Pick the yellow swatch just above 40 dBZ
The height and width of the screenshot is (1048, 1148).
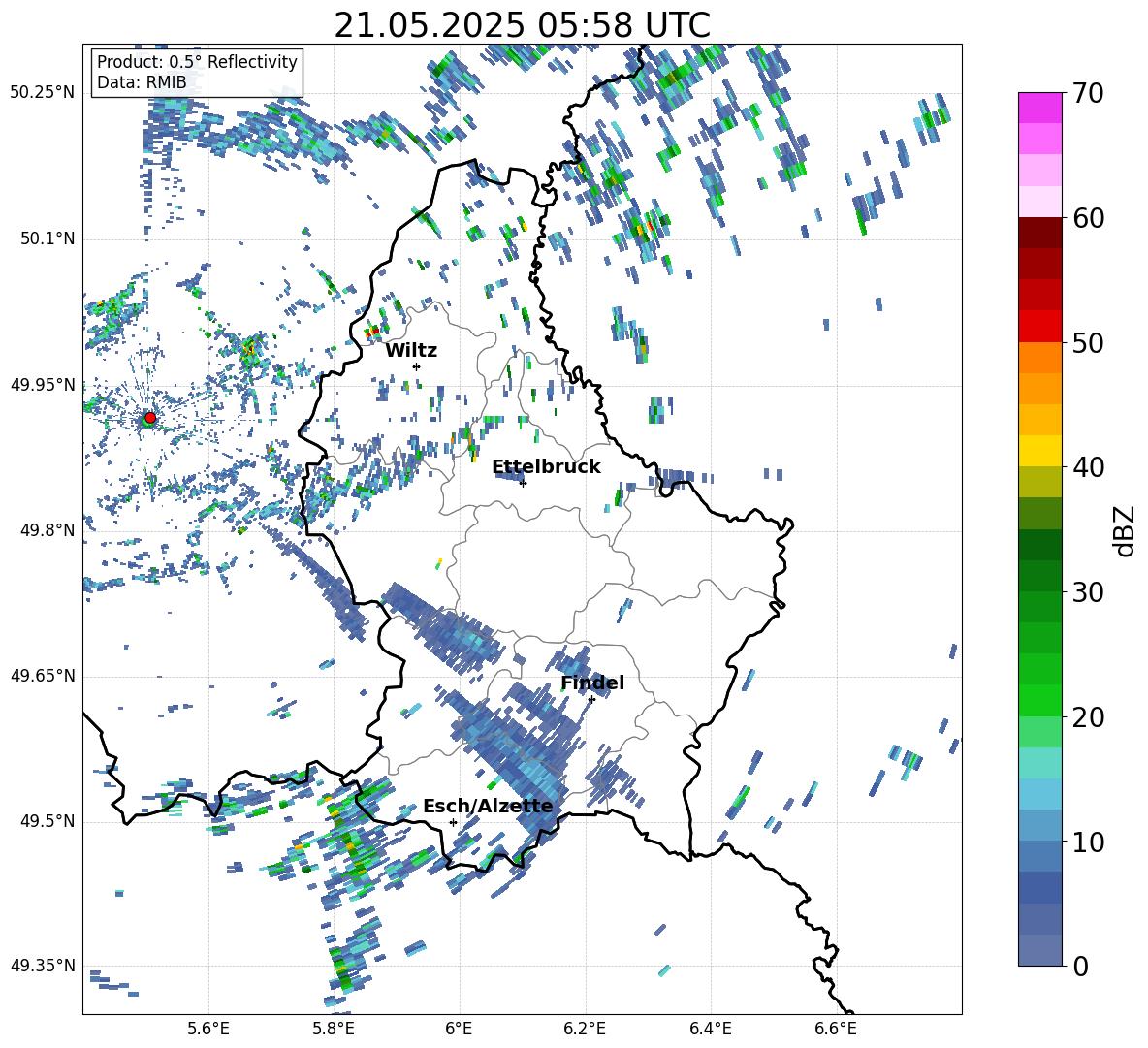point(1039,451)
